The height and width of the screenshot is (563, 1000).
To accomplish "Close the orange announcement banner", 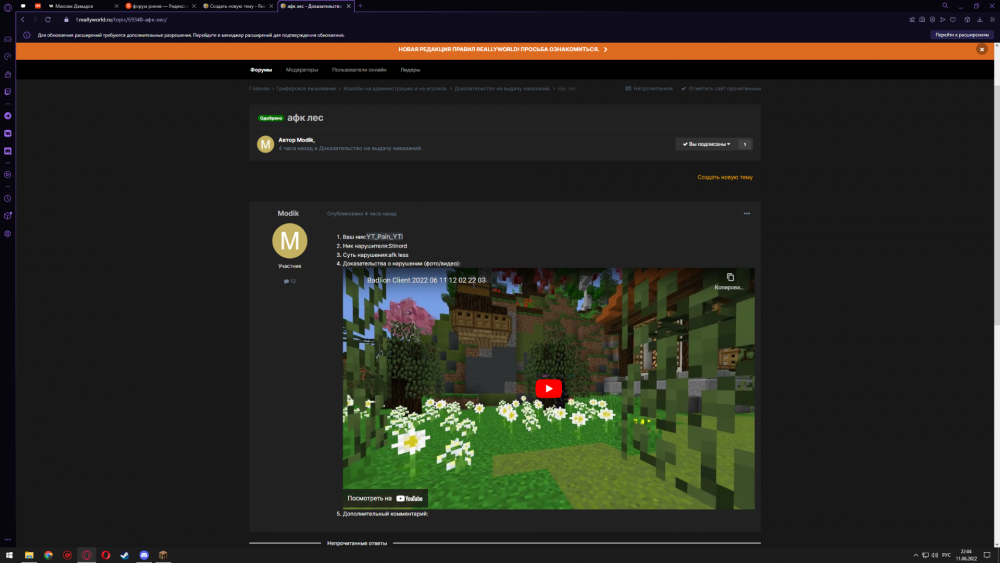I will (982, 49).
